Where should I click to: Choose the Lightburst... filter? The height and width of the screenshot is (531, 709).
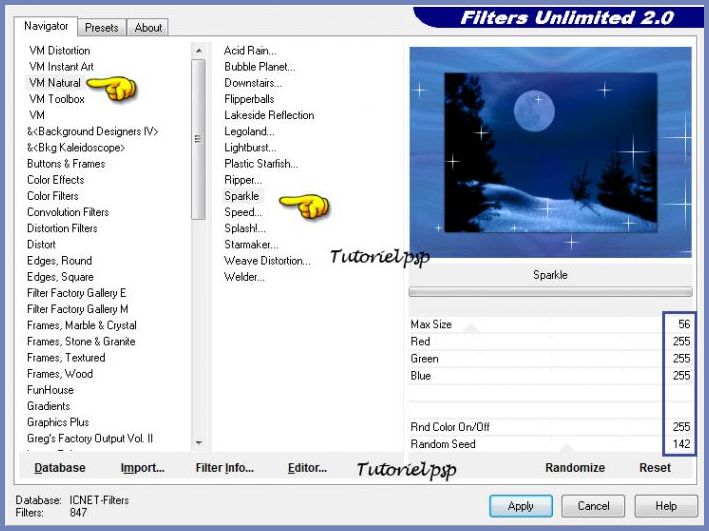[x=250, y=148]
